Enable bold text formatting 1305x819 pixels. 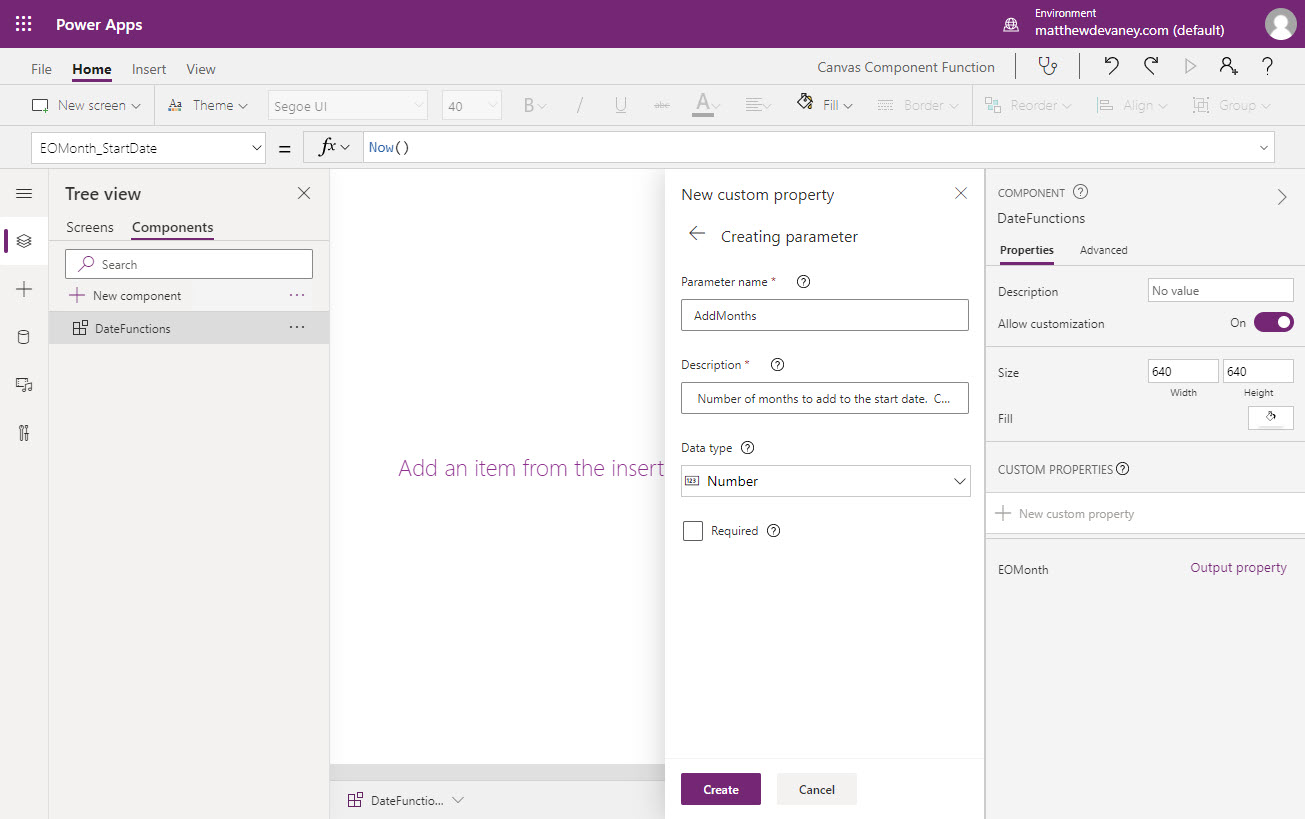(x=527, y=104)
